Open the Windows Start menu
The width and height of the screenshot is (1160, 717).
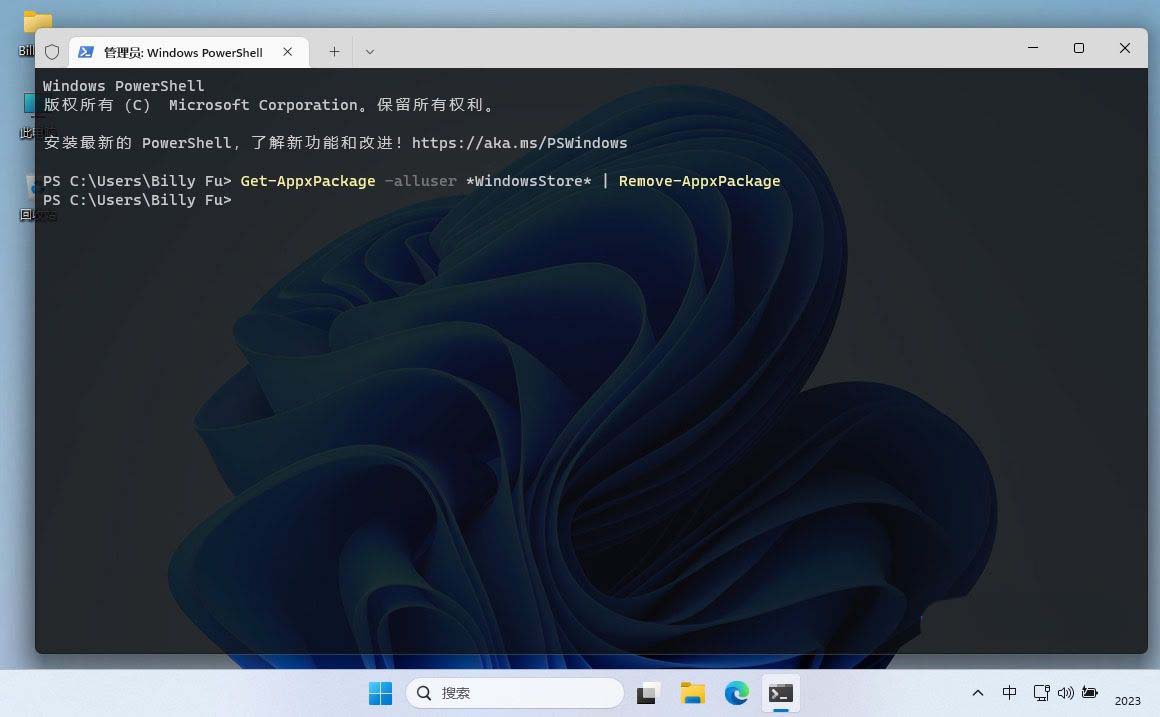click(380, 693)
